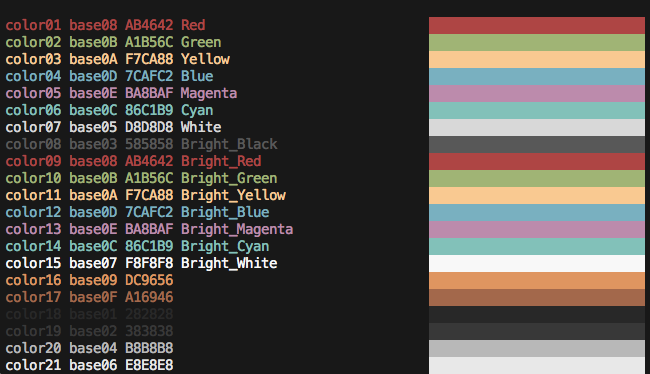This screenshot has height=374, width=650.
Task: Pick the cyan swatch in the color06 row
Action: [537, 110]
